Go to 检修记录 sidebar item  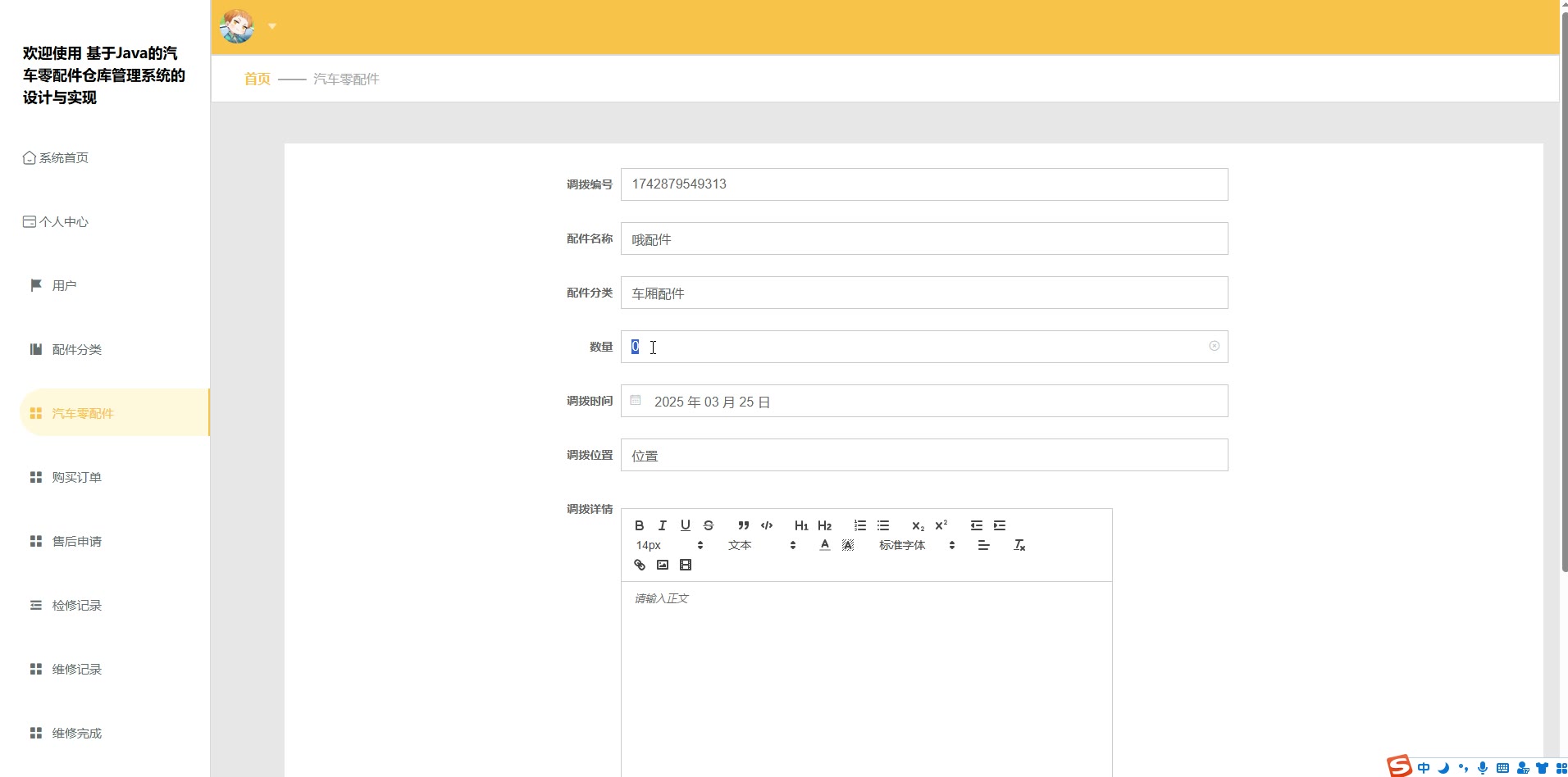76,605
